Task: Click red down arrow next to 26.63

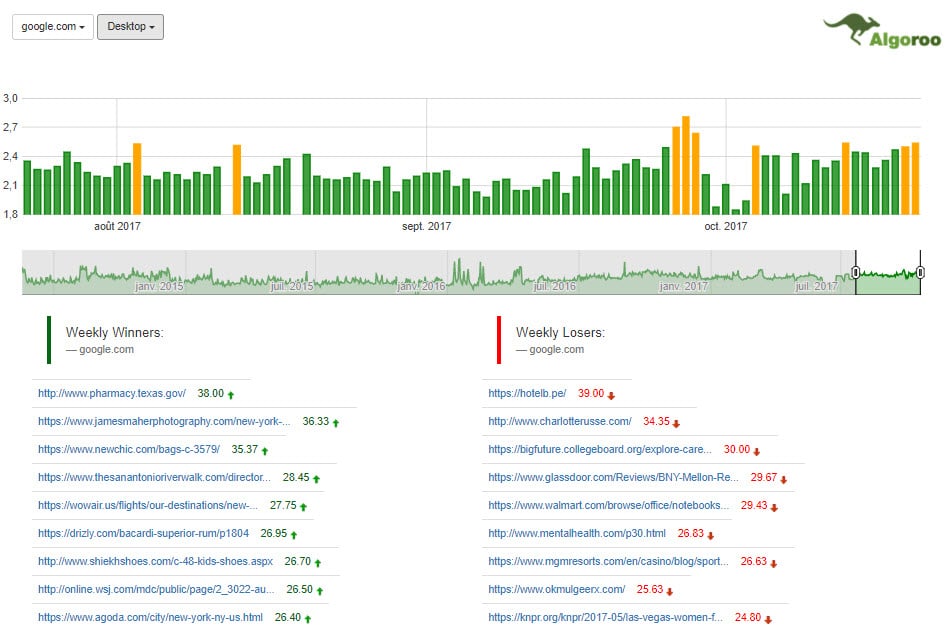Action: pyautogui.click(x=774, y=563)
